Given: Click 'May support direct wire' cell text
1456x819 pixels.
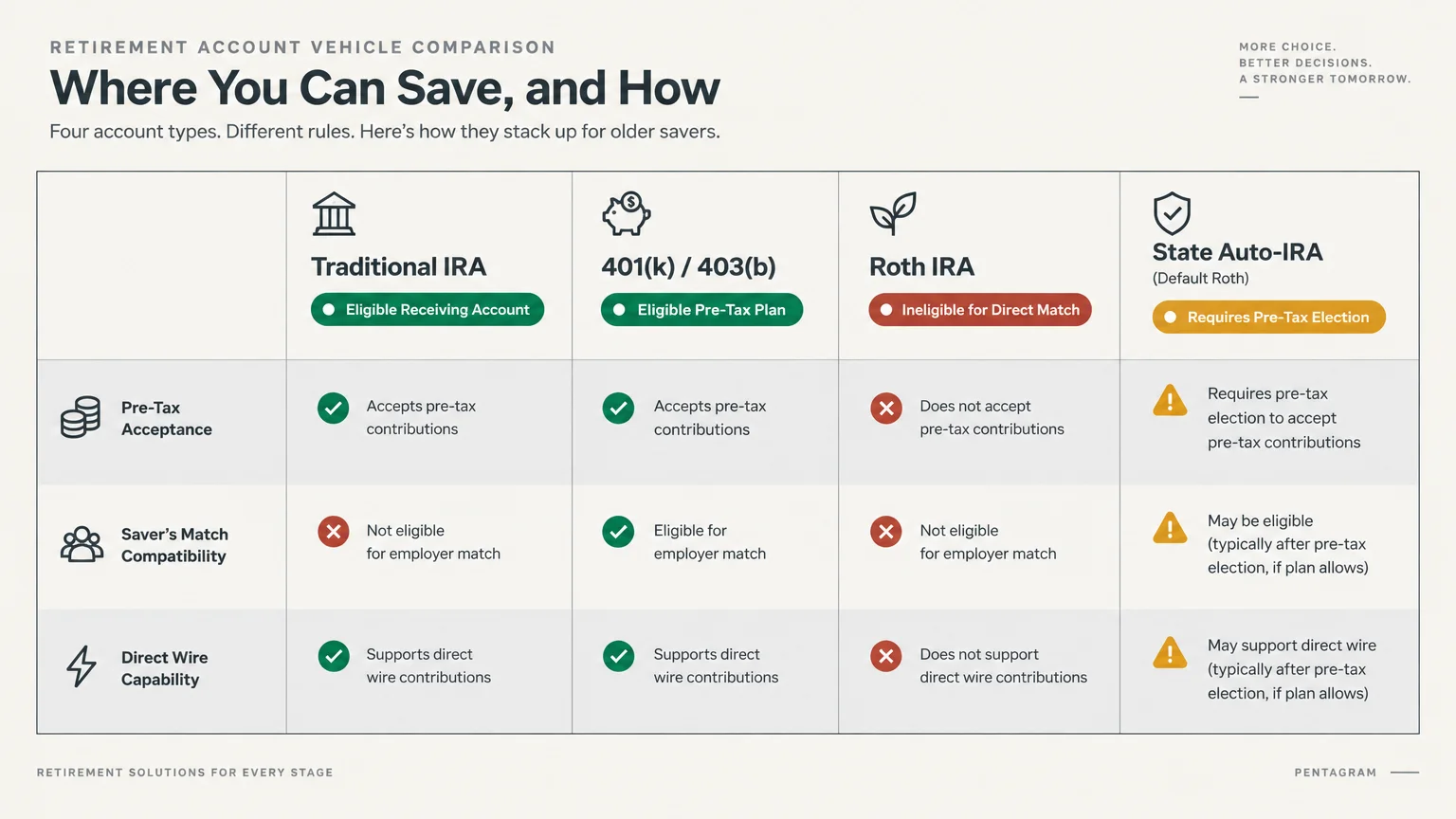Looking at the screenshot, I should 1292,669.
